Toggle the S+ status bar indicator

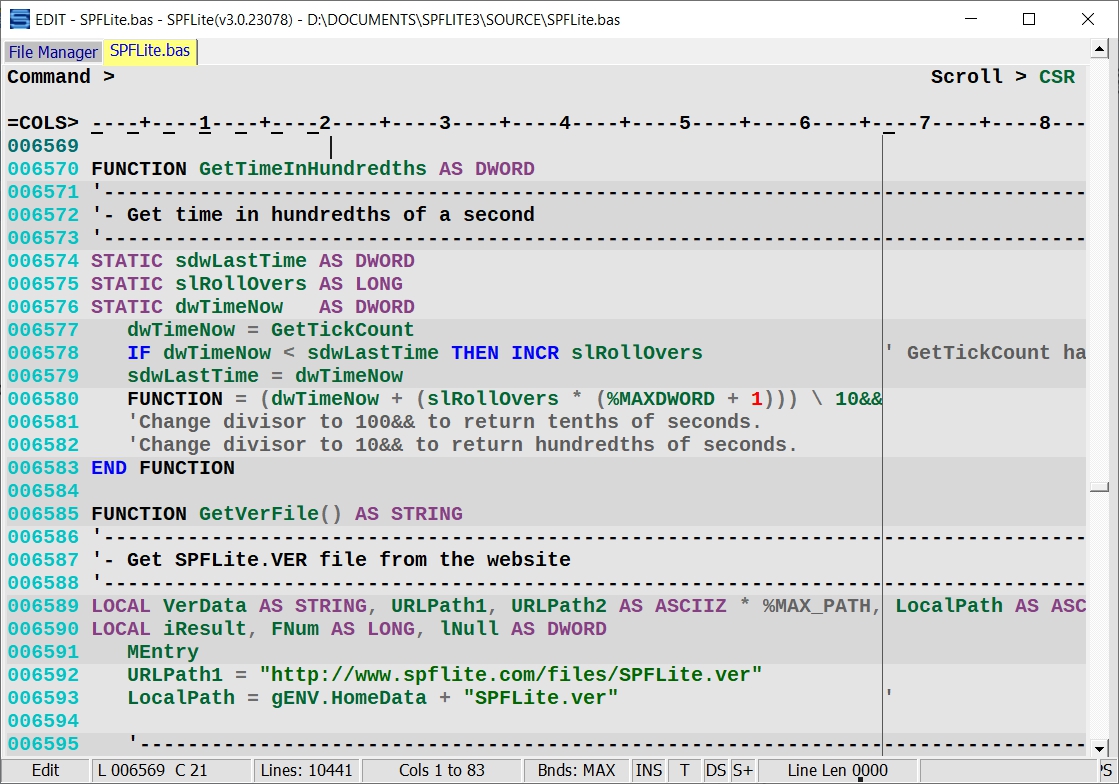coord(743,770)
